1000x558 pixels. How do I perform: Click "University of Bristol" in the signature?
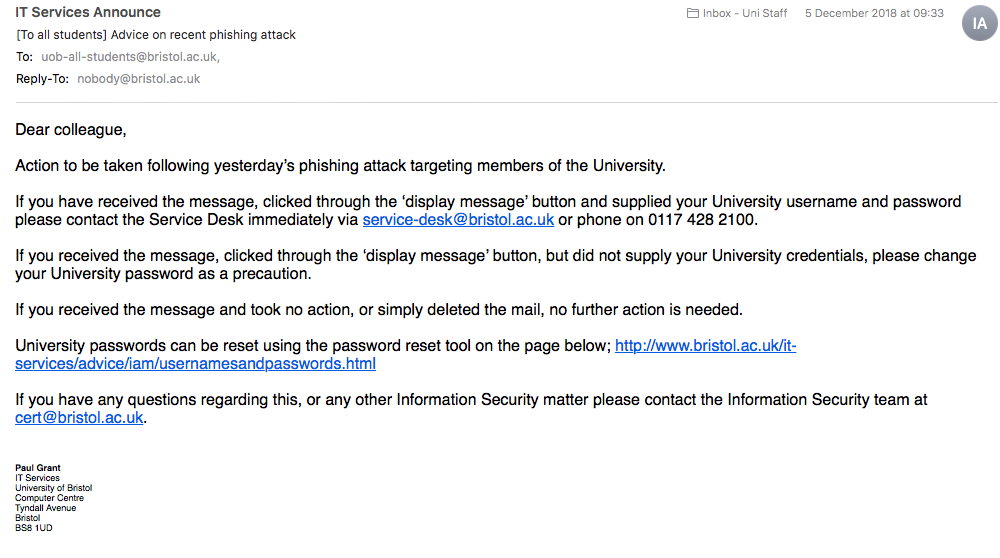pyautogui.click(x=53, y=488)
